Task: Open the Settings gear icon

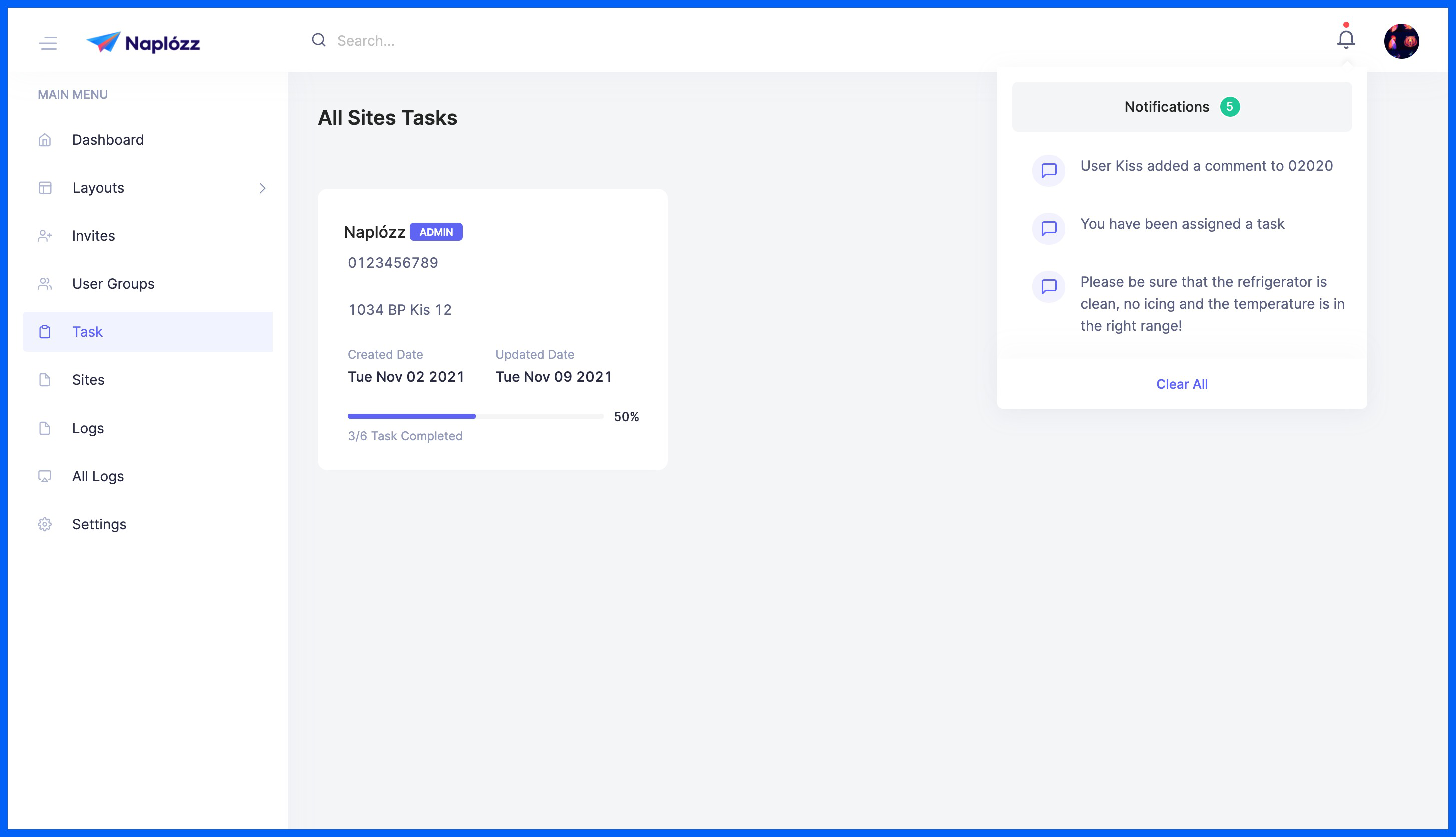Action: [x=45, y=524]
